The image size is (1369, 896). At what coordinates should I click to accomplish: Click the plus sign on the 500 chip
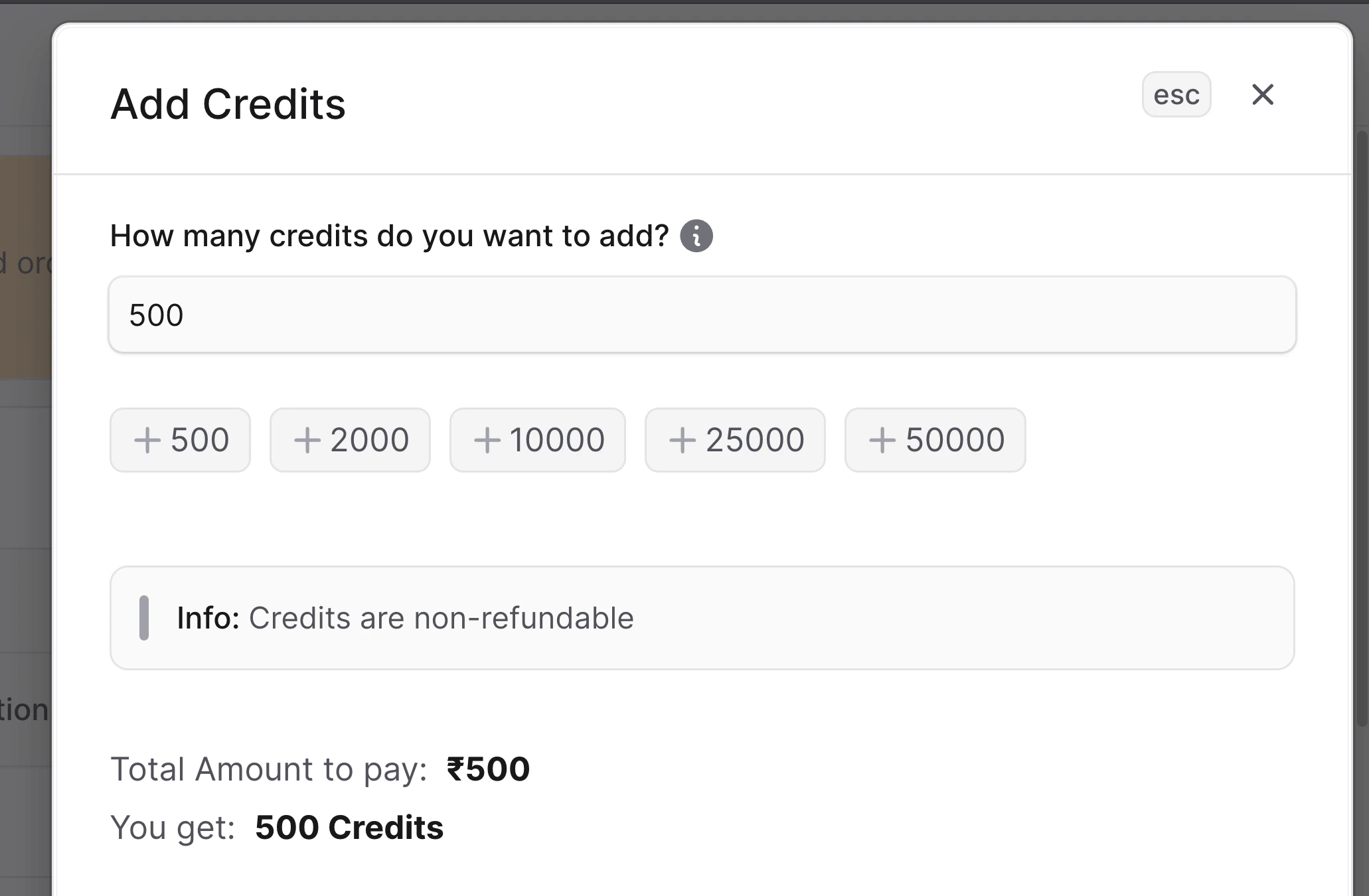(x=147, y=439)
